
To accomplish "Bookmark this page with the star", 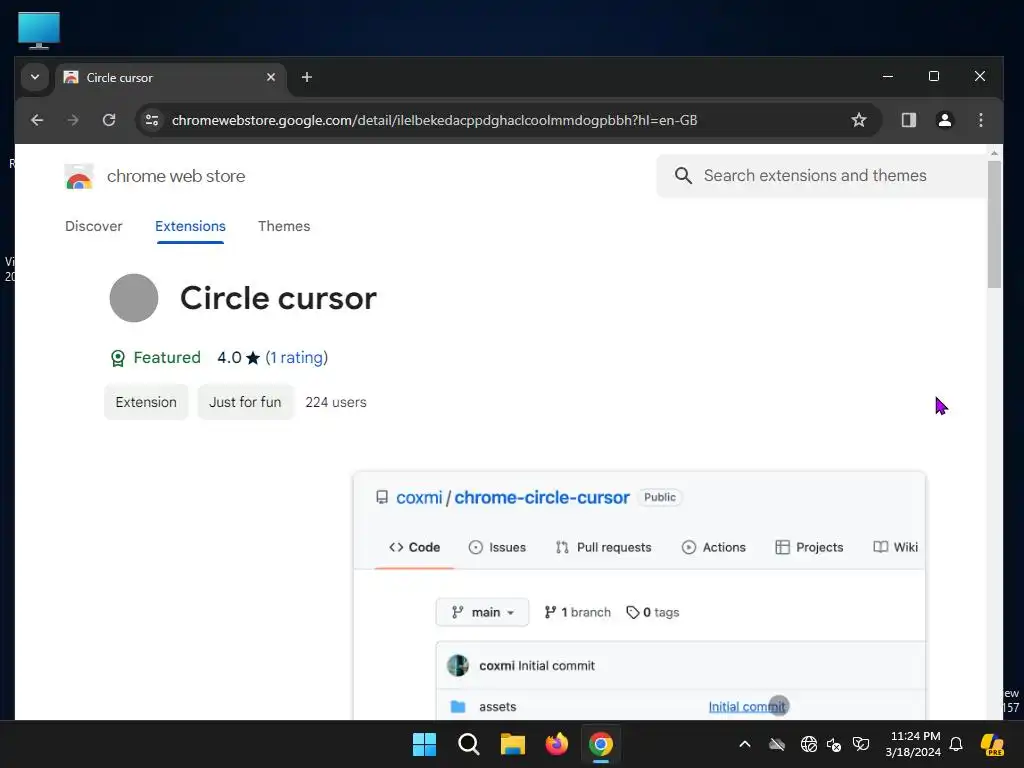I will click(859, 120).
